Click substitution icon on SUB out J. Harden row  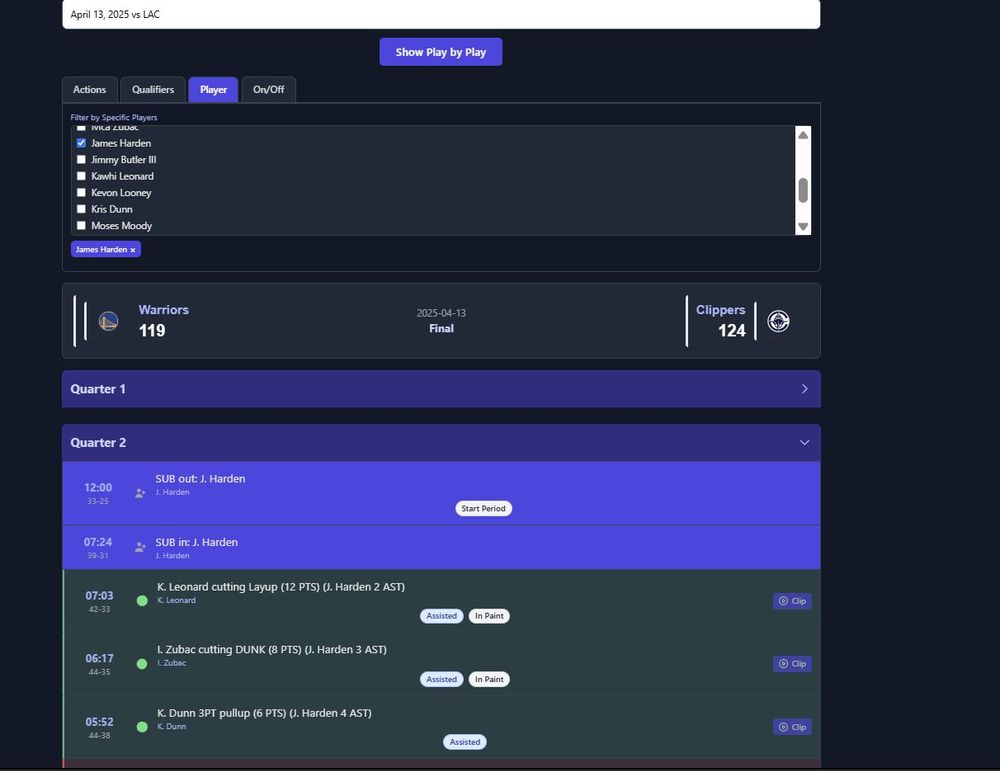[x=140, y=493]
